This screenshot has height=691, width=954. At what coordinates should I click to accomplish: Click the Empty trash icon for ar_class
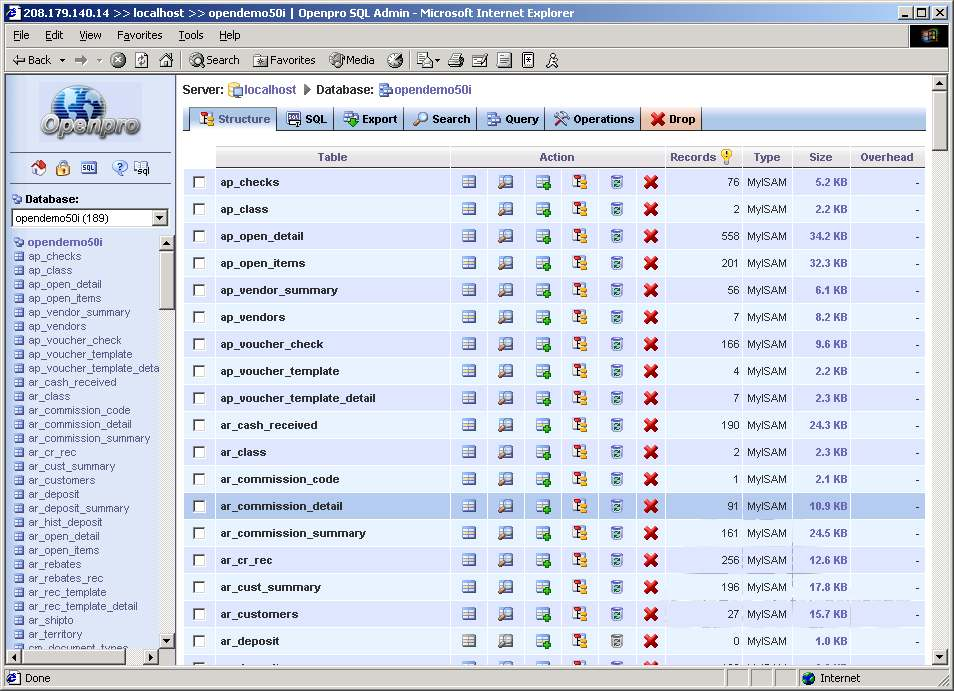click(616, 452)
